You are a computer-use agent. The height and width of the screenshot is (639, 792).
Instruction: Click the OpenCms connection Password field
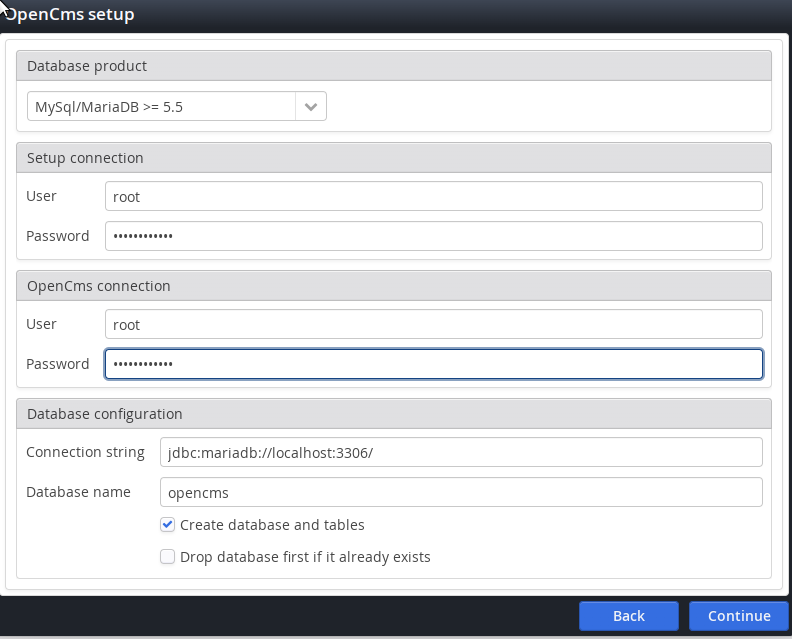[x=433, y=364]
